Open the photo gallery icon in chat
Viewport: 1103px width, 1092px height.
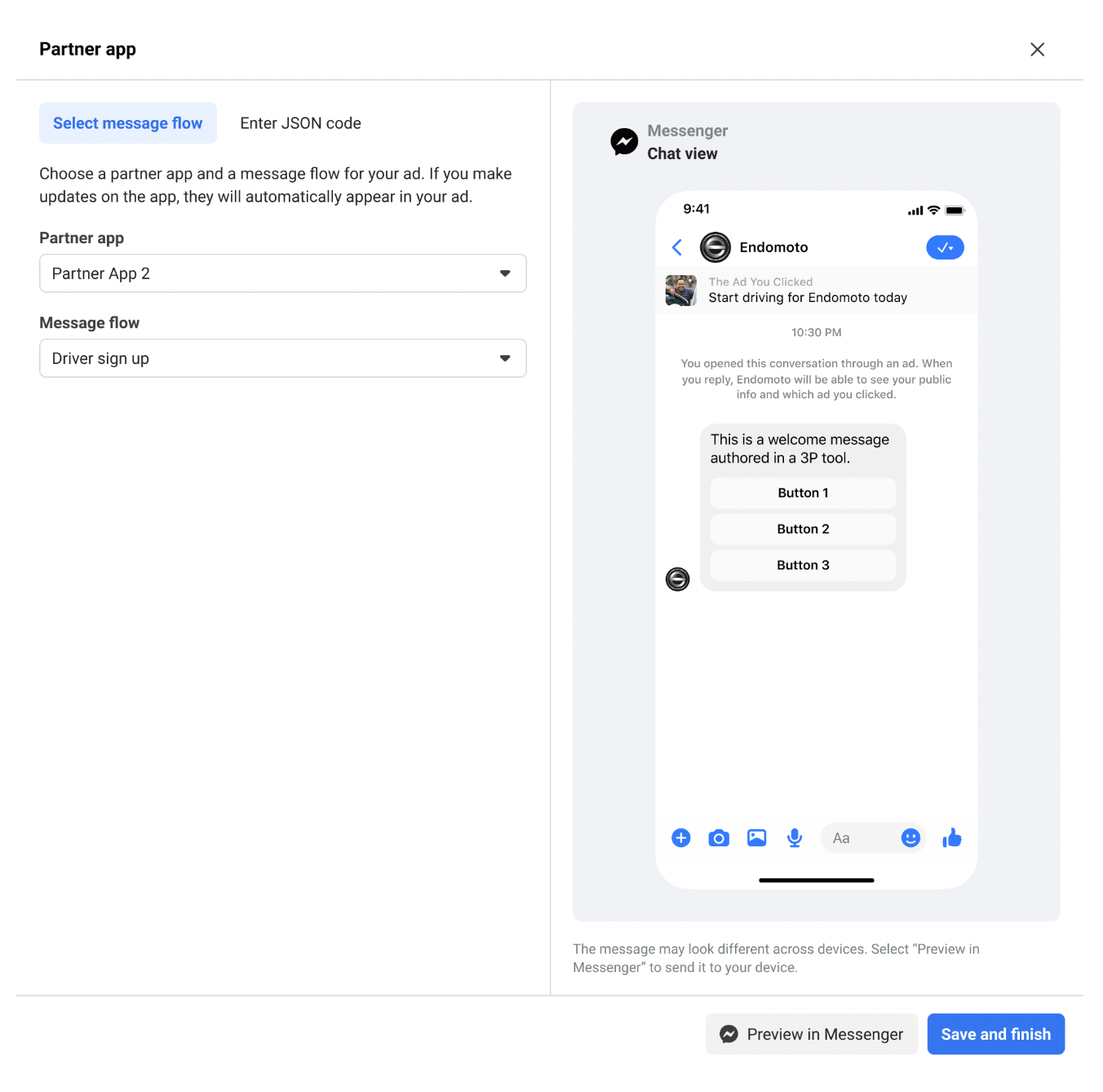tap(757, 838)
